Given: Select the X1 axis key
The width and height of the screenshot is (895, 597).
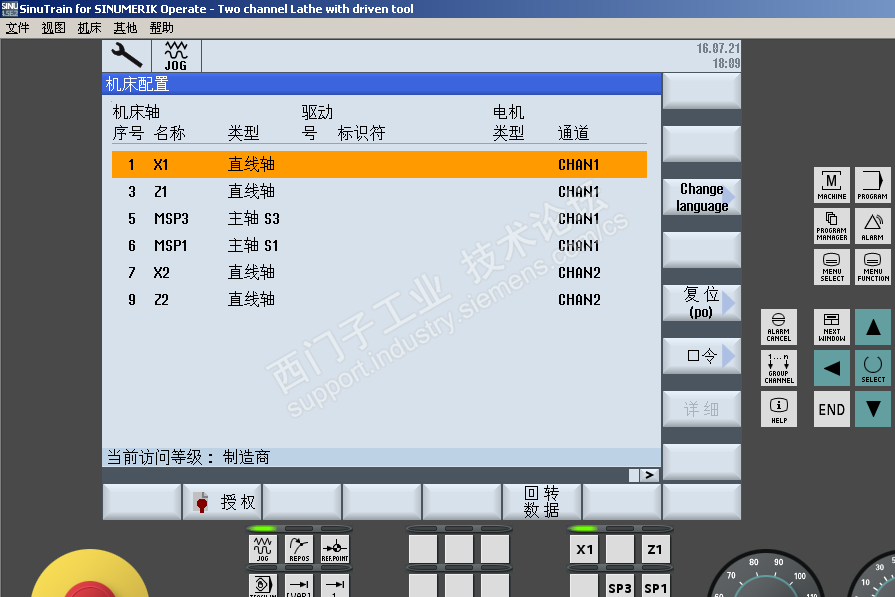Looking at the screenshot, I should tap(584, 549).
